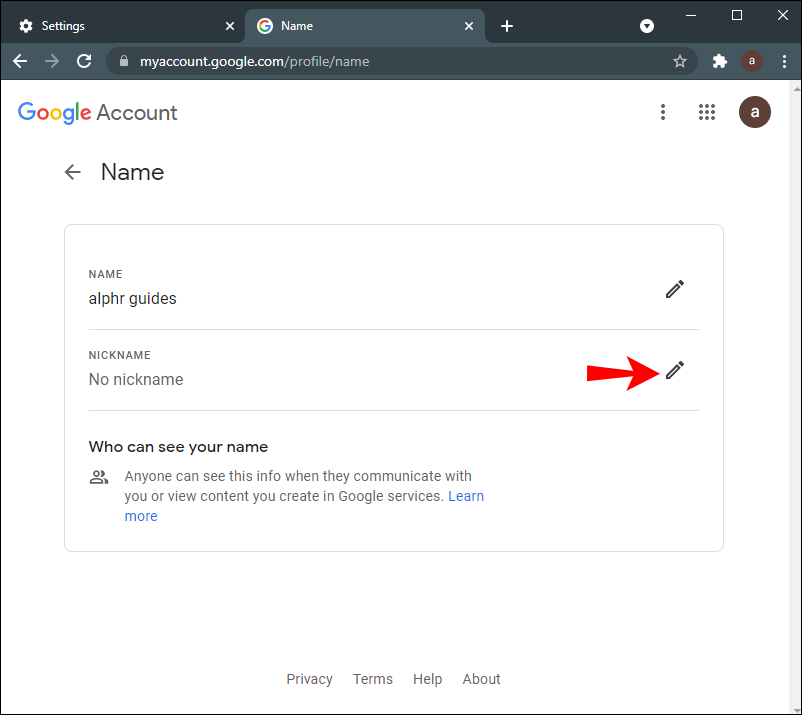This screenshot has width=802, height=715.
Task: Open the three-dot account options menu
Action: click(x=662, y=112)
